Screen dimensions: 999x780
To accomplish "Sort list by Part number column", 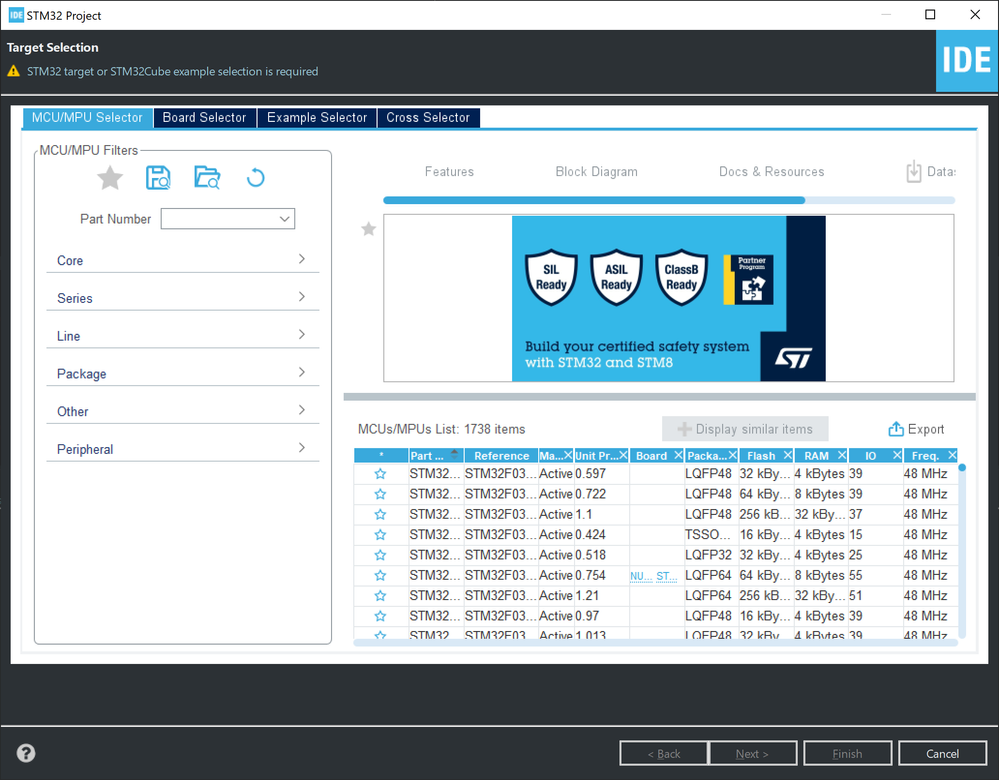I will pos(435,455).
